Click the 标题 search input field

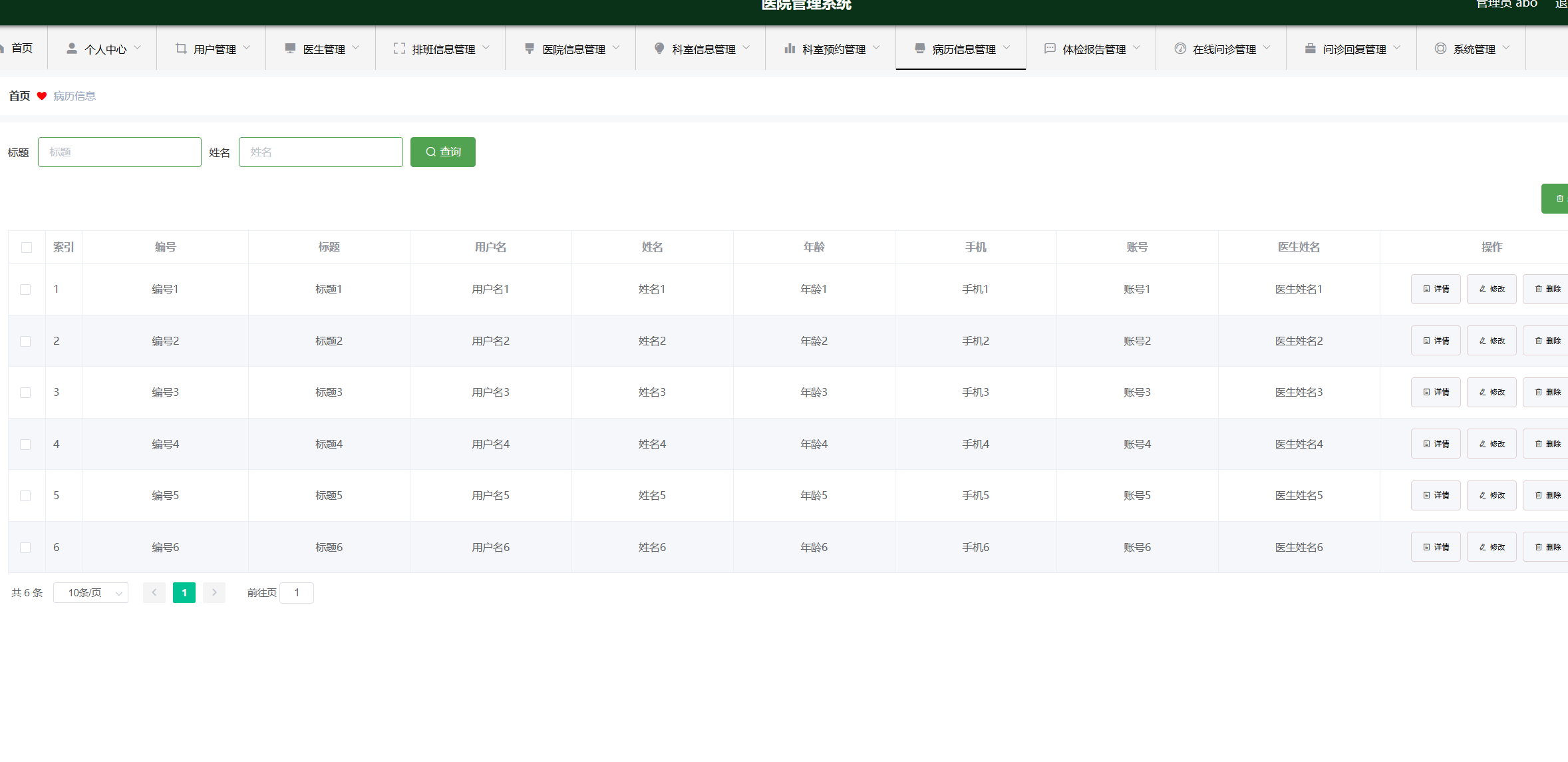120,152
